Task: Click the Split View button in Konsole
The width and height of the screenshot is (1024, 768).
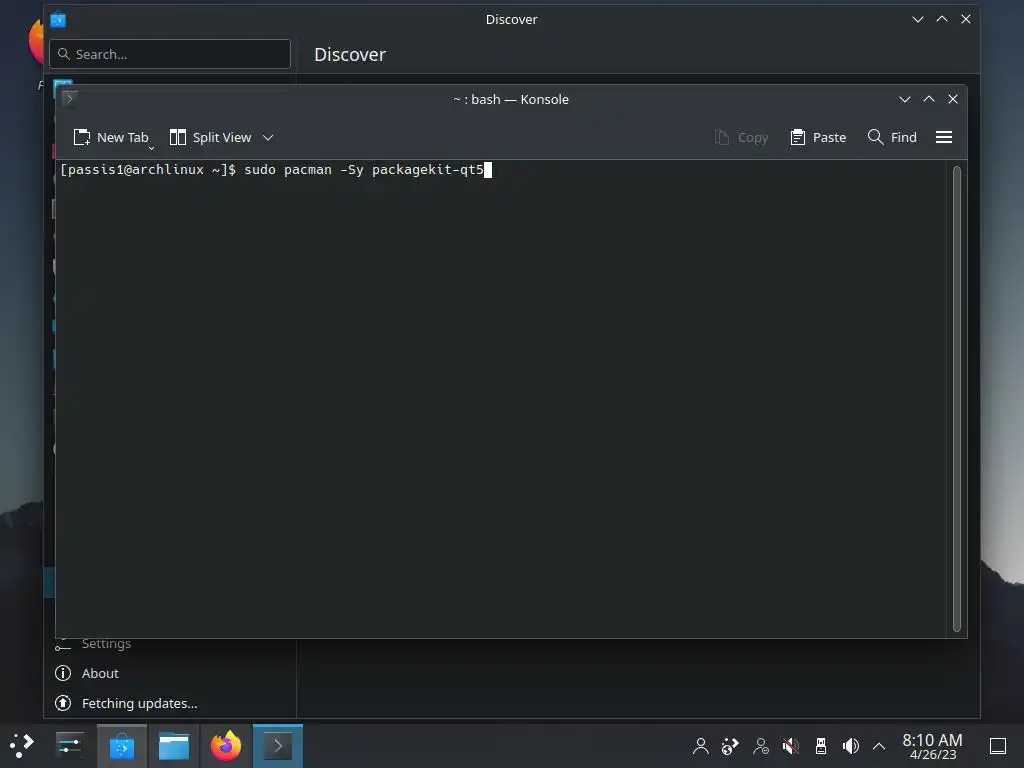Action: (210, 137)
